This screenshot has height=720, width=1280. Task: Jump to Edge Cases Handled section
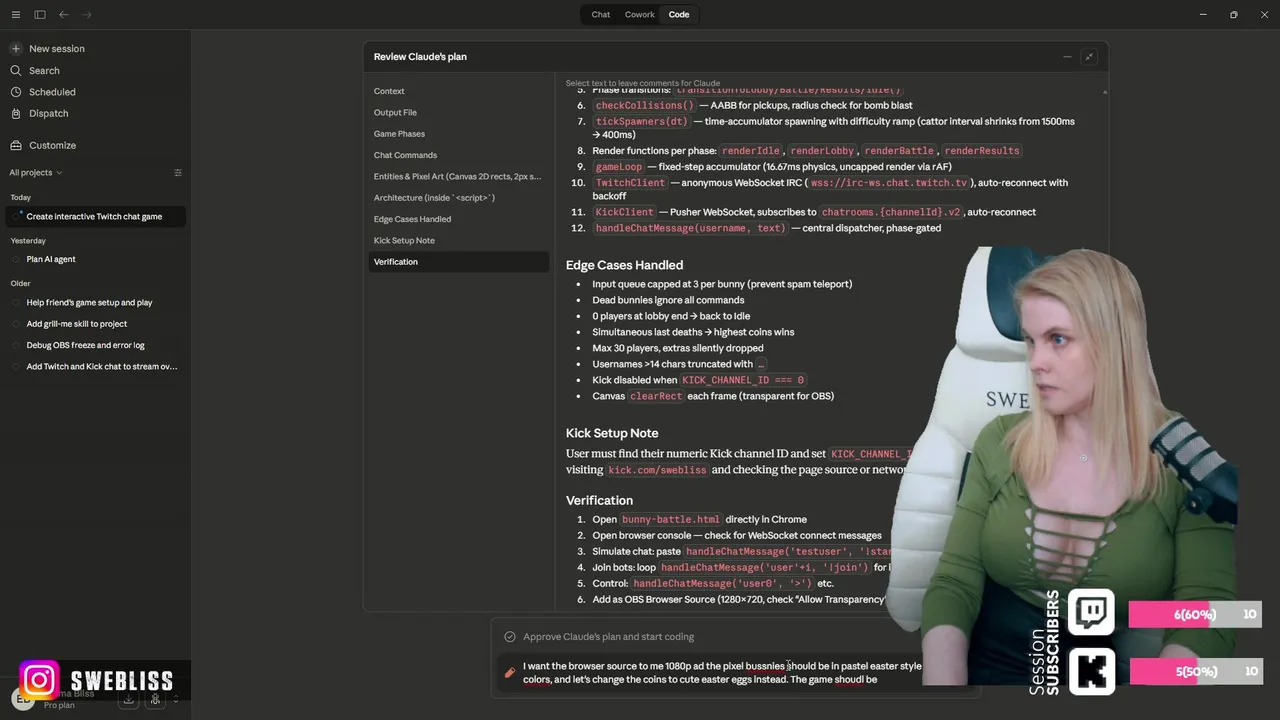458,219
